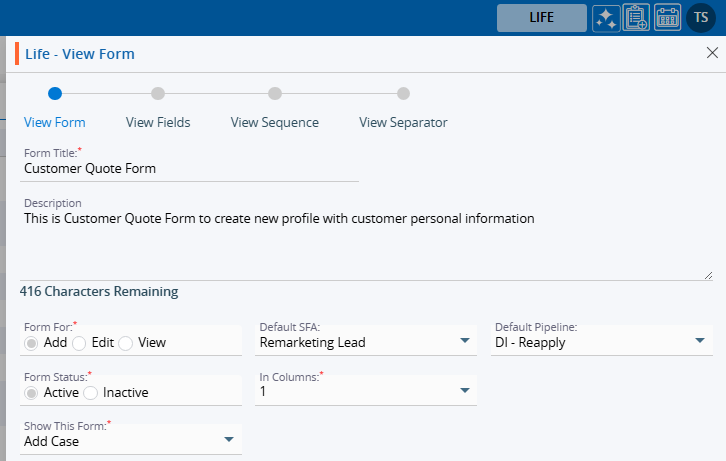Select the Edit radio option

tap(80, 343)
